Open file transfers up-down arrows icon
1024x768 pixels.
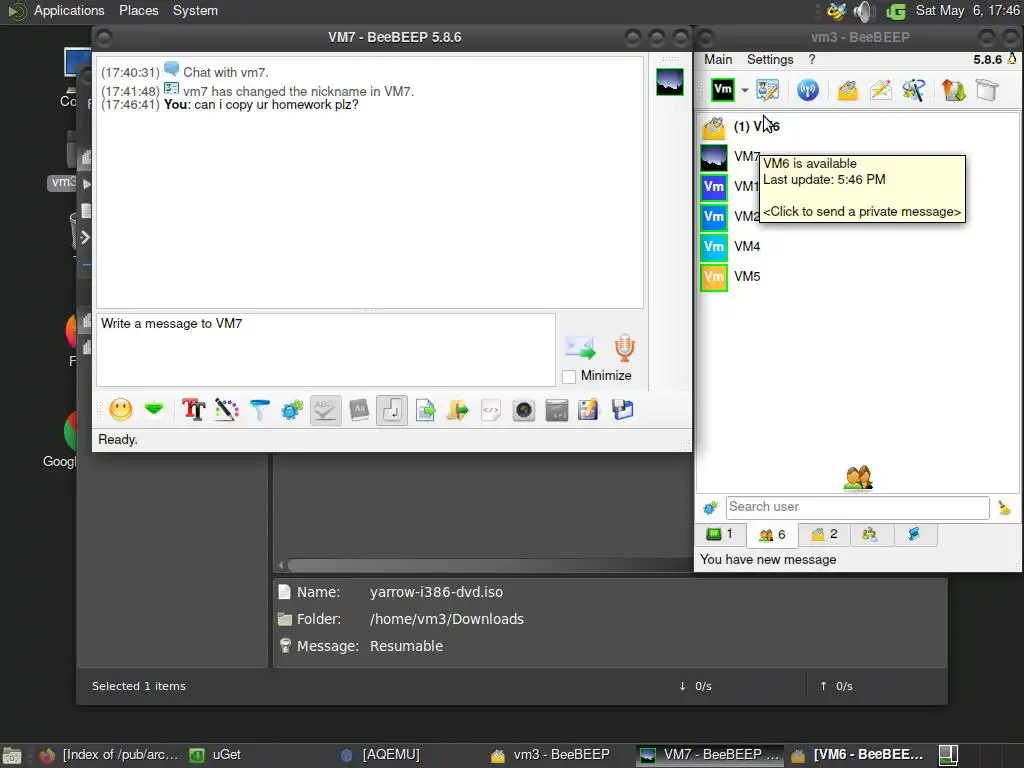coord(953,90)
